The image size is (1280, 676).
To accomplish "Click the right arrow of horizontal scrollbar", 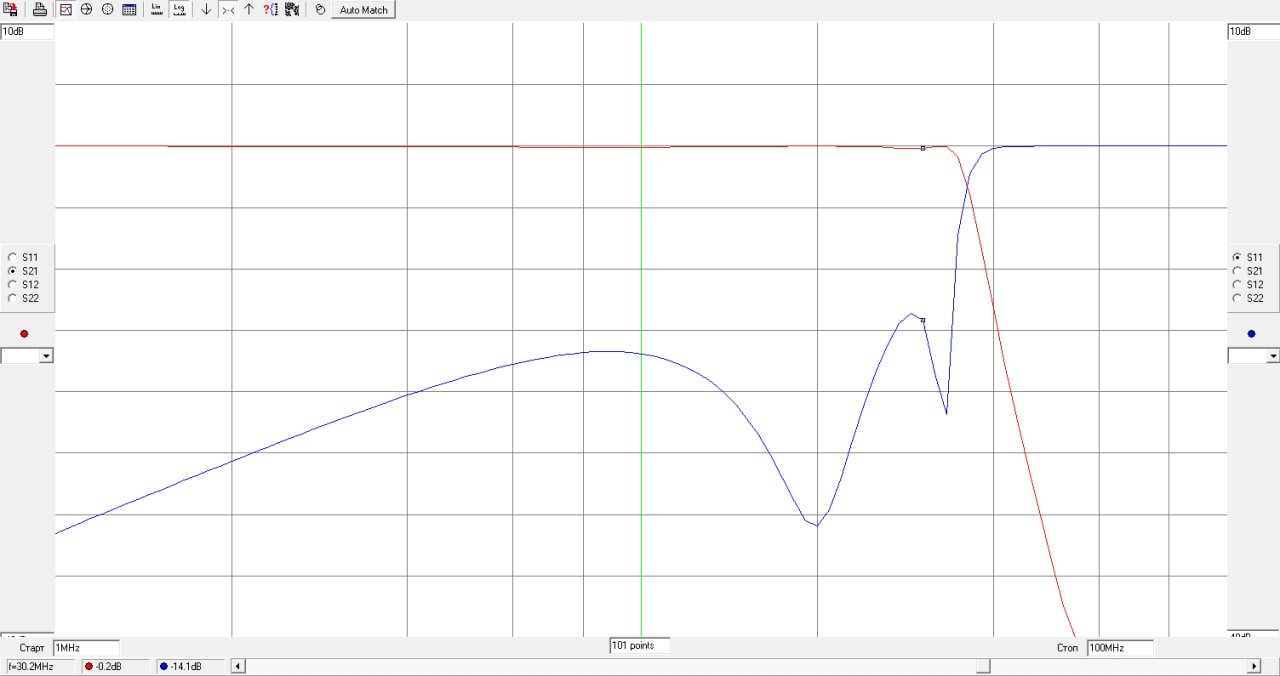I will point(1254,666).
